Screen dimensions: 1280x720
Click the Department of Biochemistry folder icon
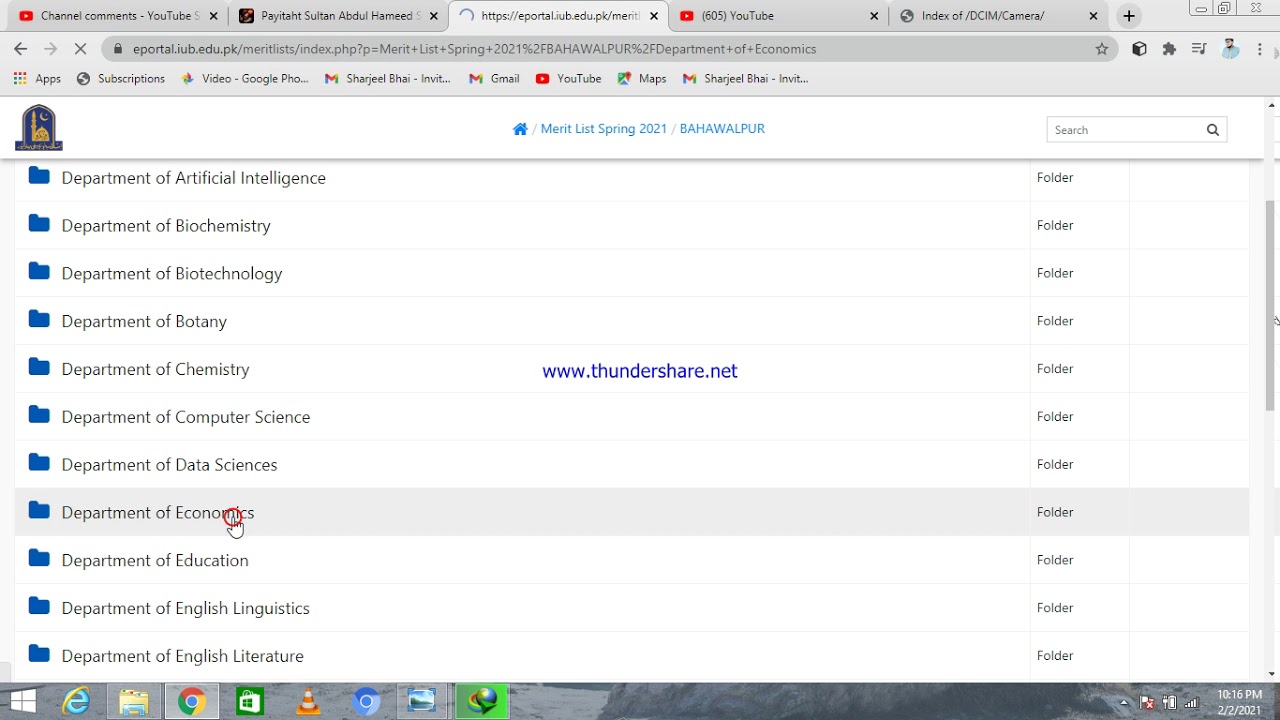(39, 224)
